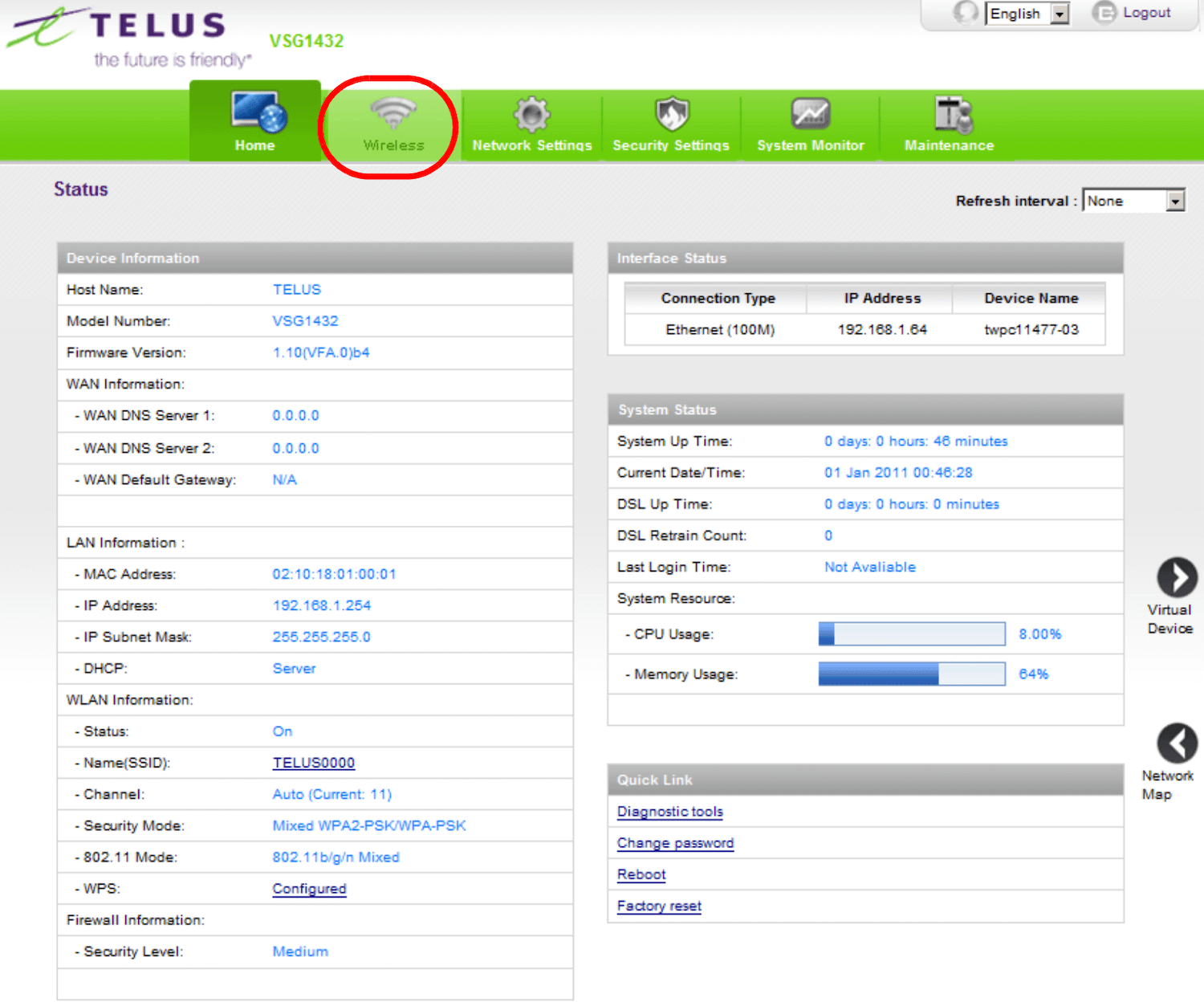
Task: Go to Change password link
Action: [x=676, y=843]
